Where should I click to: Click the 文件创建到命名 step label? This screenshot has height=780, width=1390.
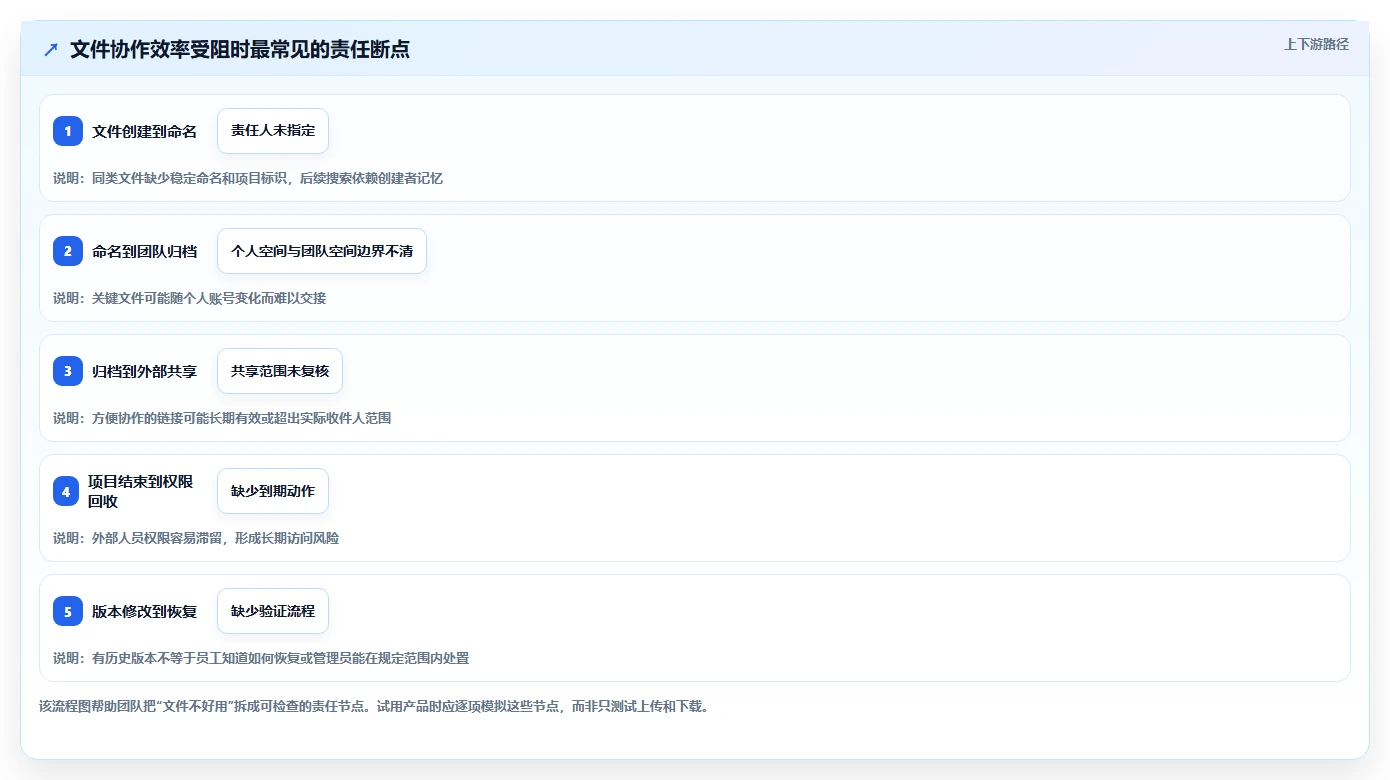(144, 131)
